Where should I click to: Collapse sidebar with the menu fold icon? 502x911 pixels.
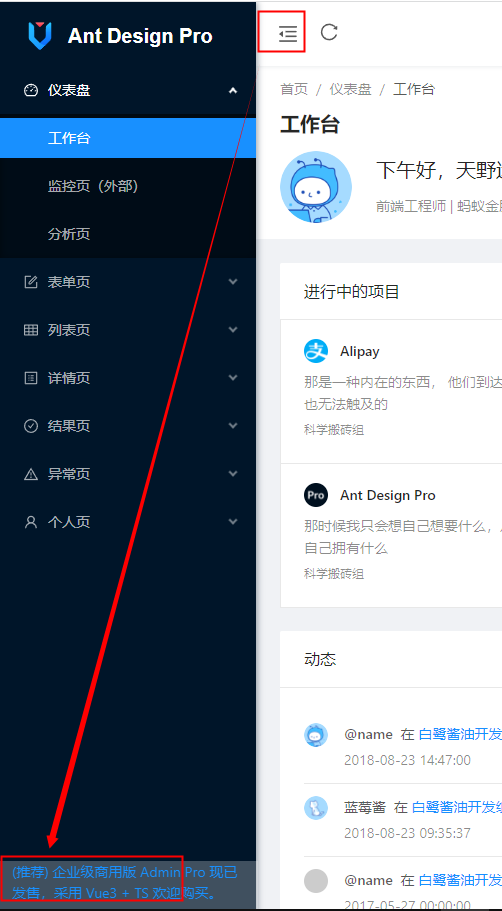288,34
